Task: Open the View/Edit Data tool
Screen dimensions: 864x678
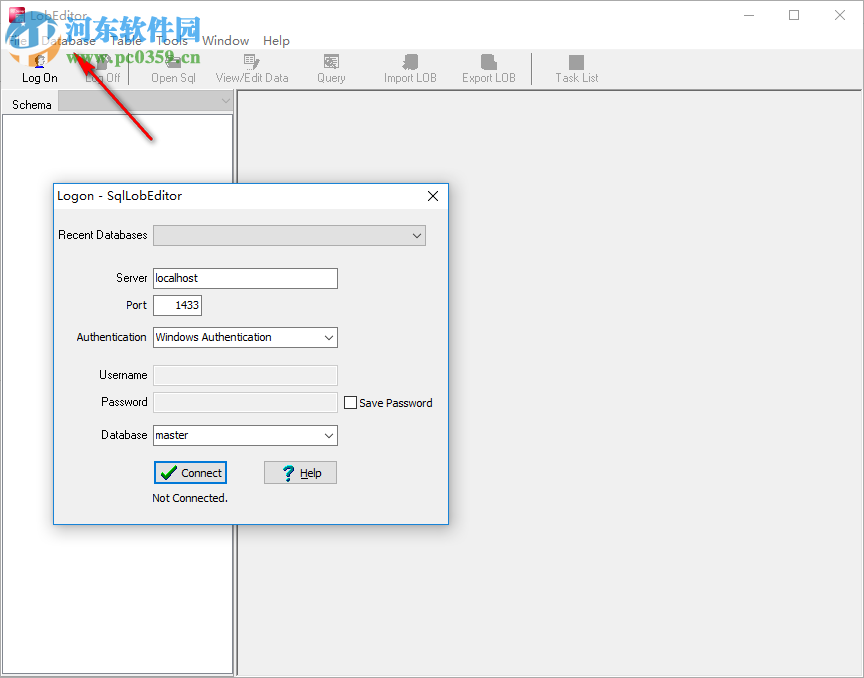Action: (x=252, y=68)
